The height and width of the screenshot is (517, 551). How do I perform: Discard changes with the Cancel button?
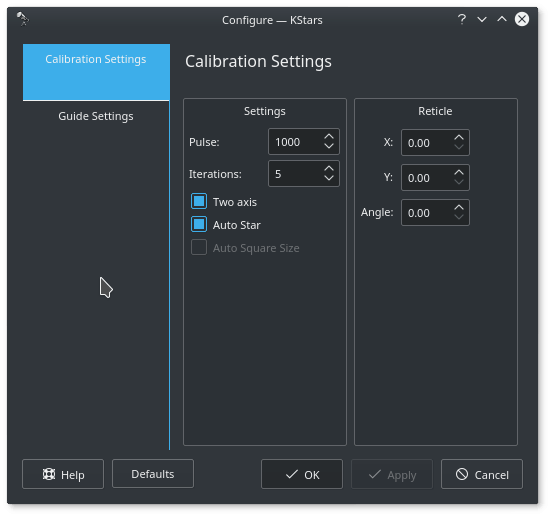pyautogui.click(x=482, y=474)
